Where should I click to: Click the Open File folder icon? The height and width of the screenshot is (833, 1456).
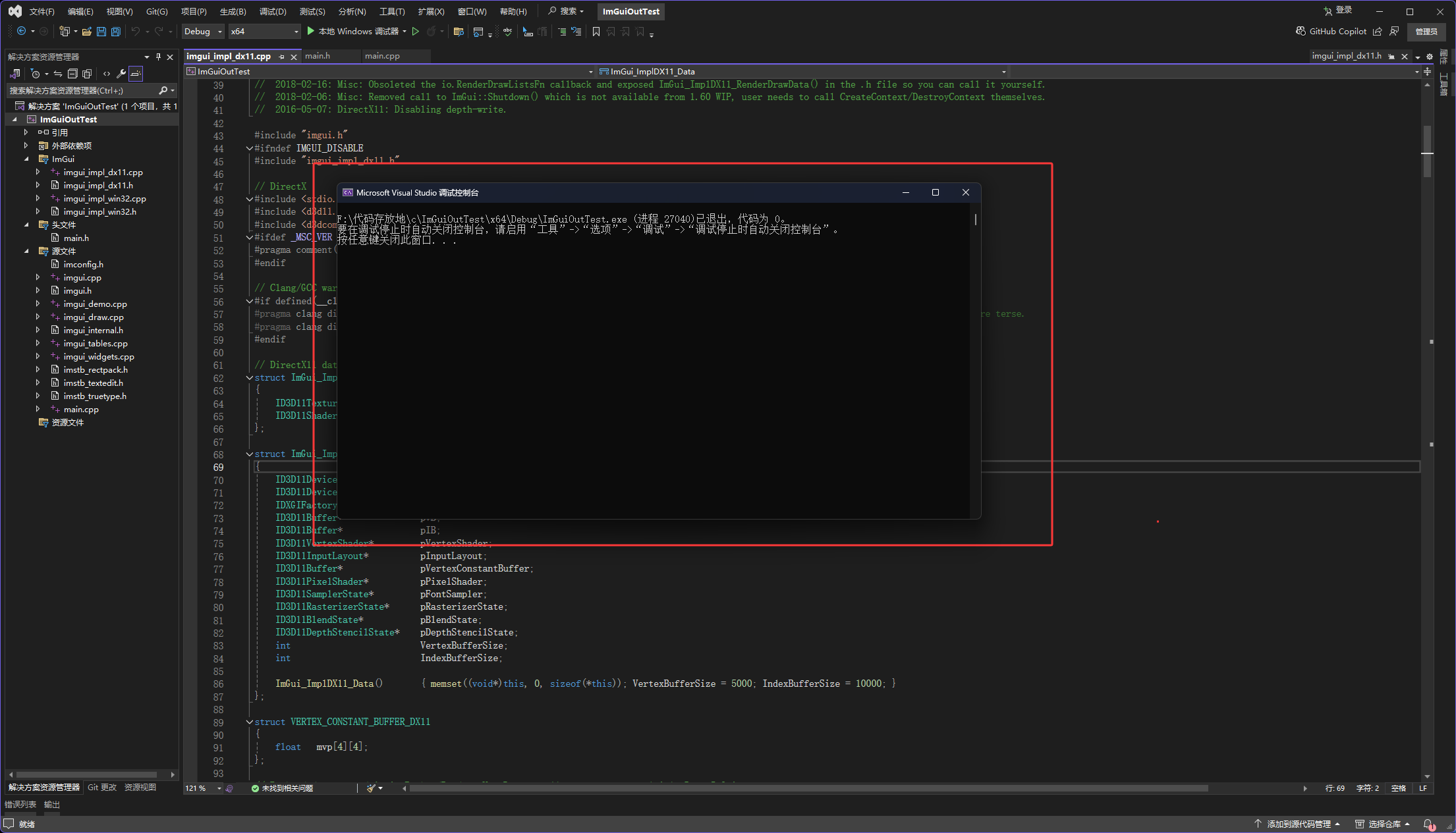pos(86,31)
